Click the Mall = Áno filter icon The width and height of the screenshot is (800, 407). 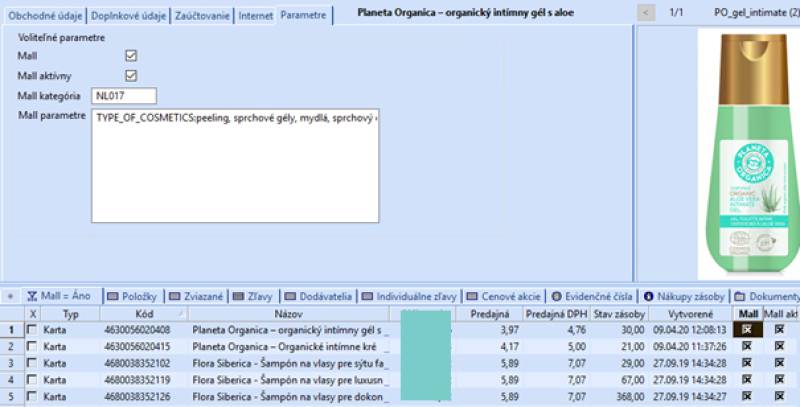(32, 296)
